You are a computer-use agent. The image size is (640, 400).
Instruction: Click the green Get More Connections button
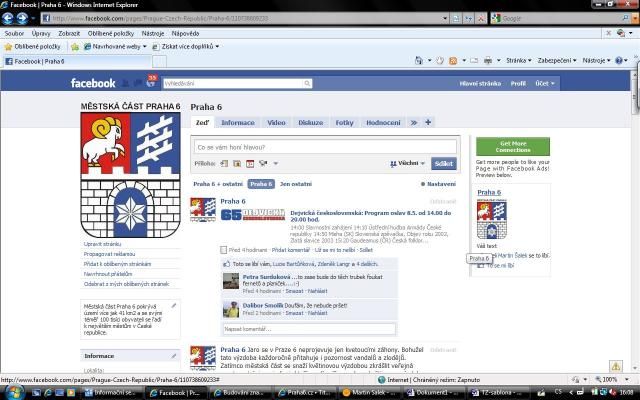click(513, 147)
